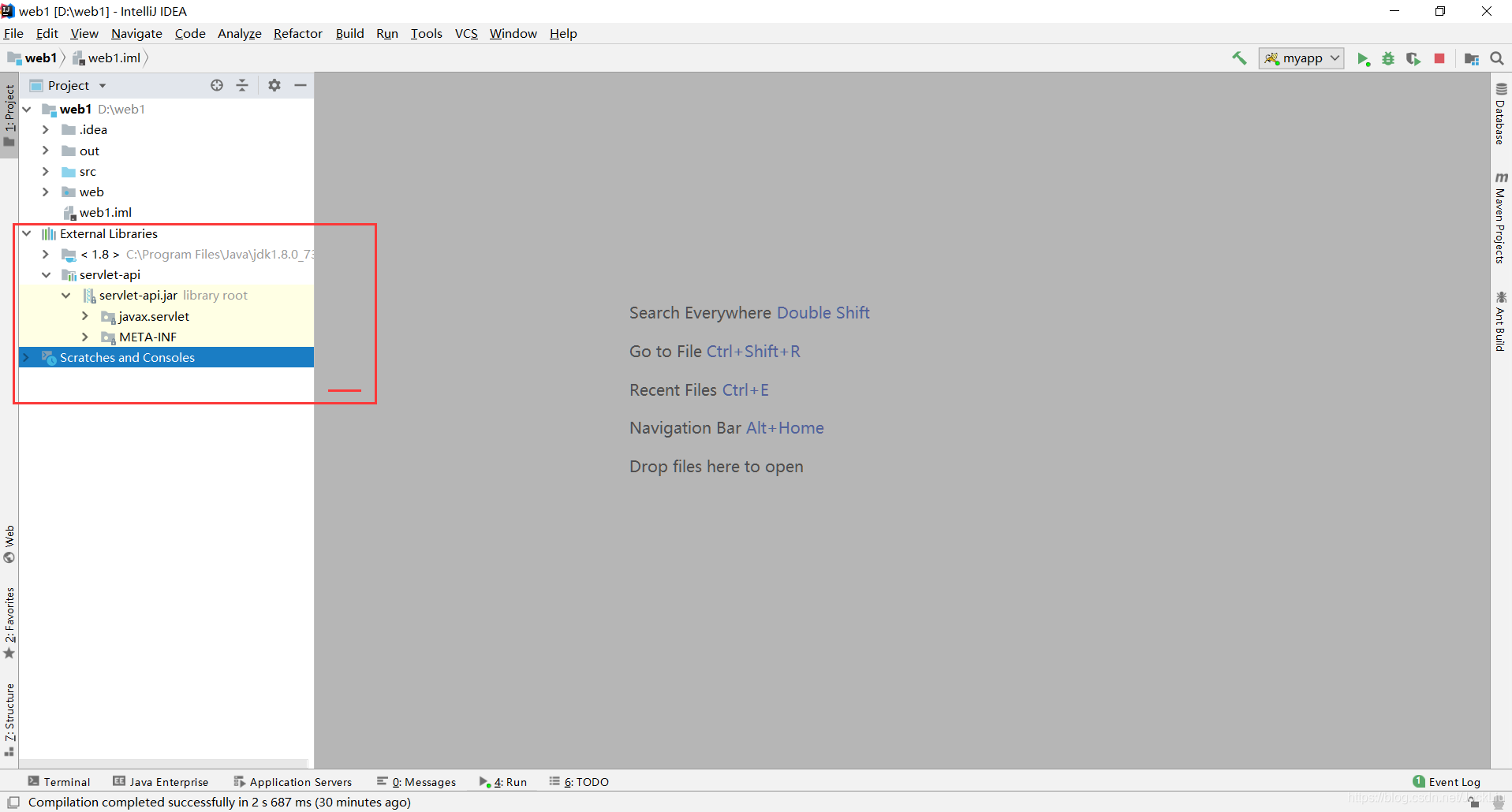Open the File menu
Viewport: 1512px width, 812px height.
tap(13, 33)
